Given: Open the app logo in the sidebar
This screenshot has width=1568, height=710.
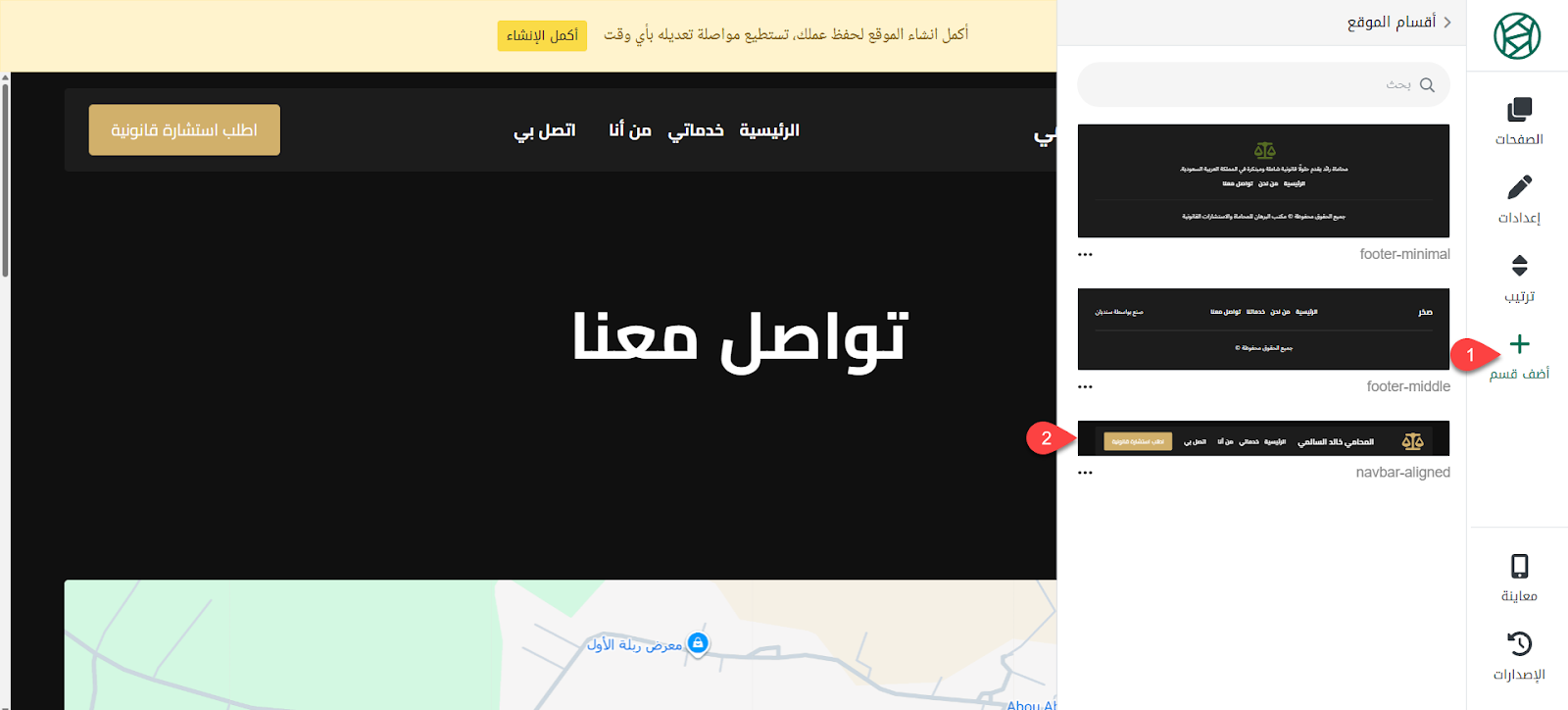Looking at the screenshot, I should point(1517,36).
